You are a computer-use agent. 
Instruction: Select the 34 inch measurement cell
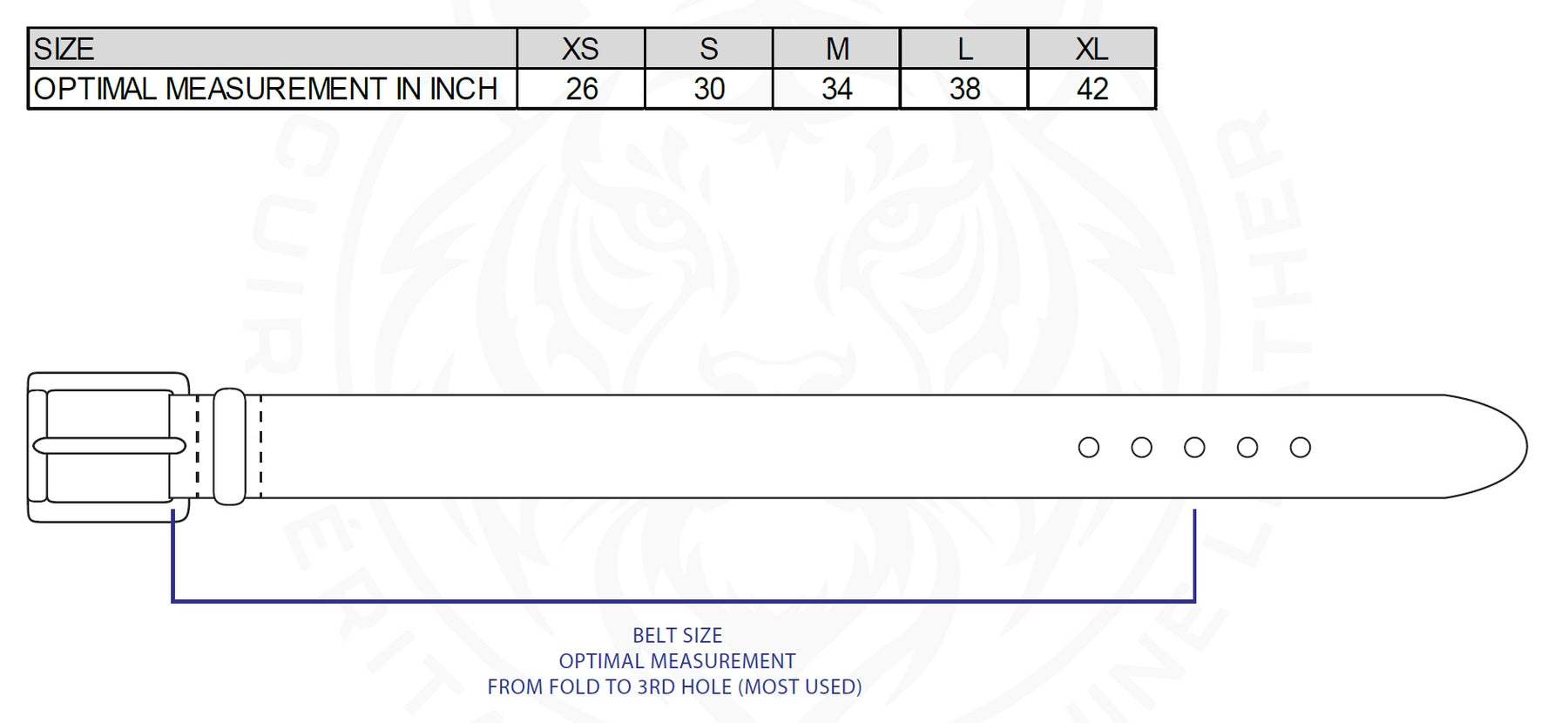(836, 89)
